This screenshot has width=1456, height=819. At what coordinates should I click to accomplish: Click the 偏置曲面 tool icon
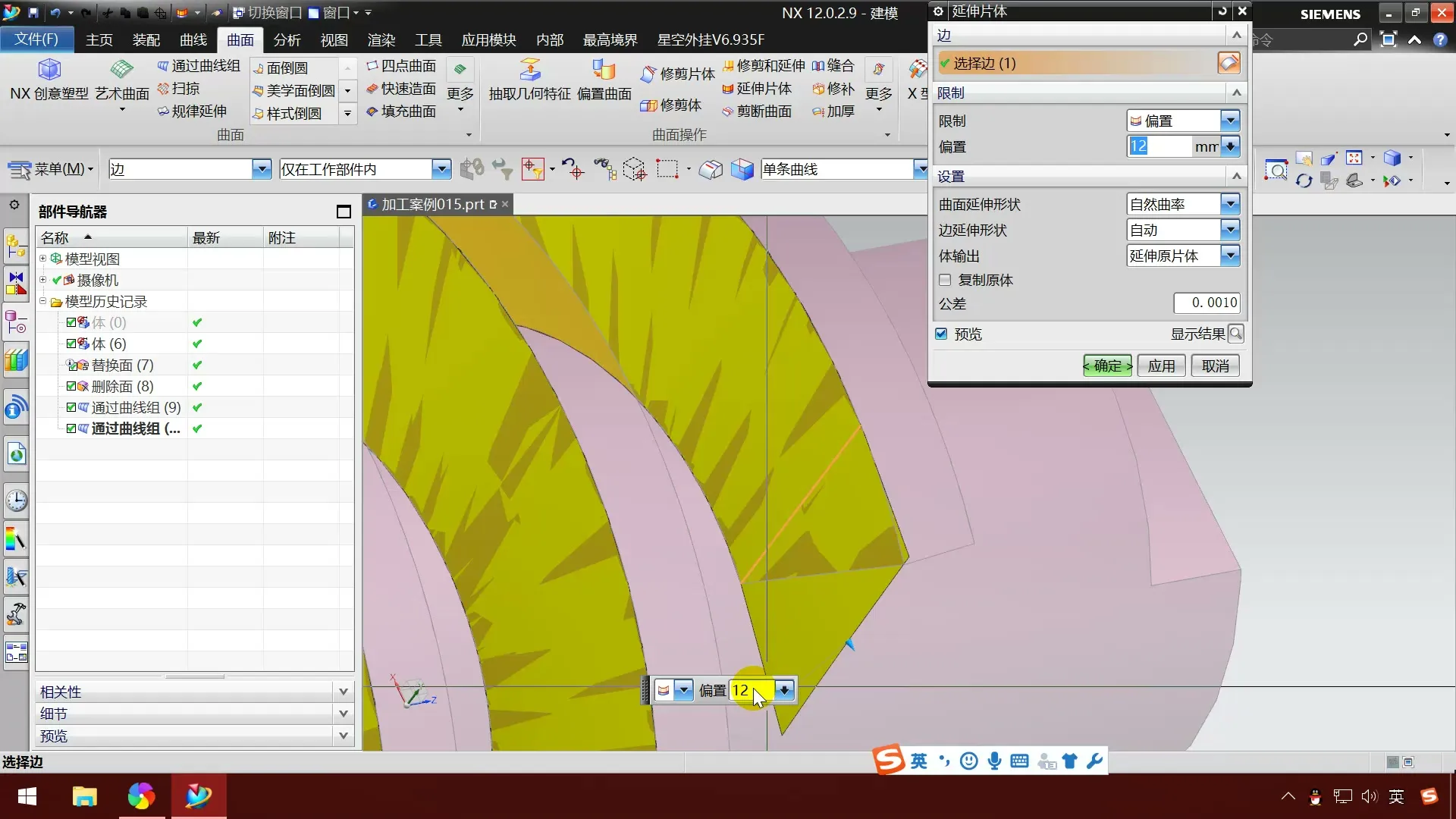(604, 70)
